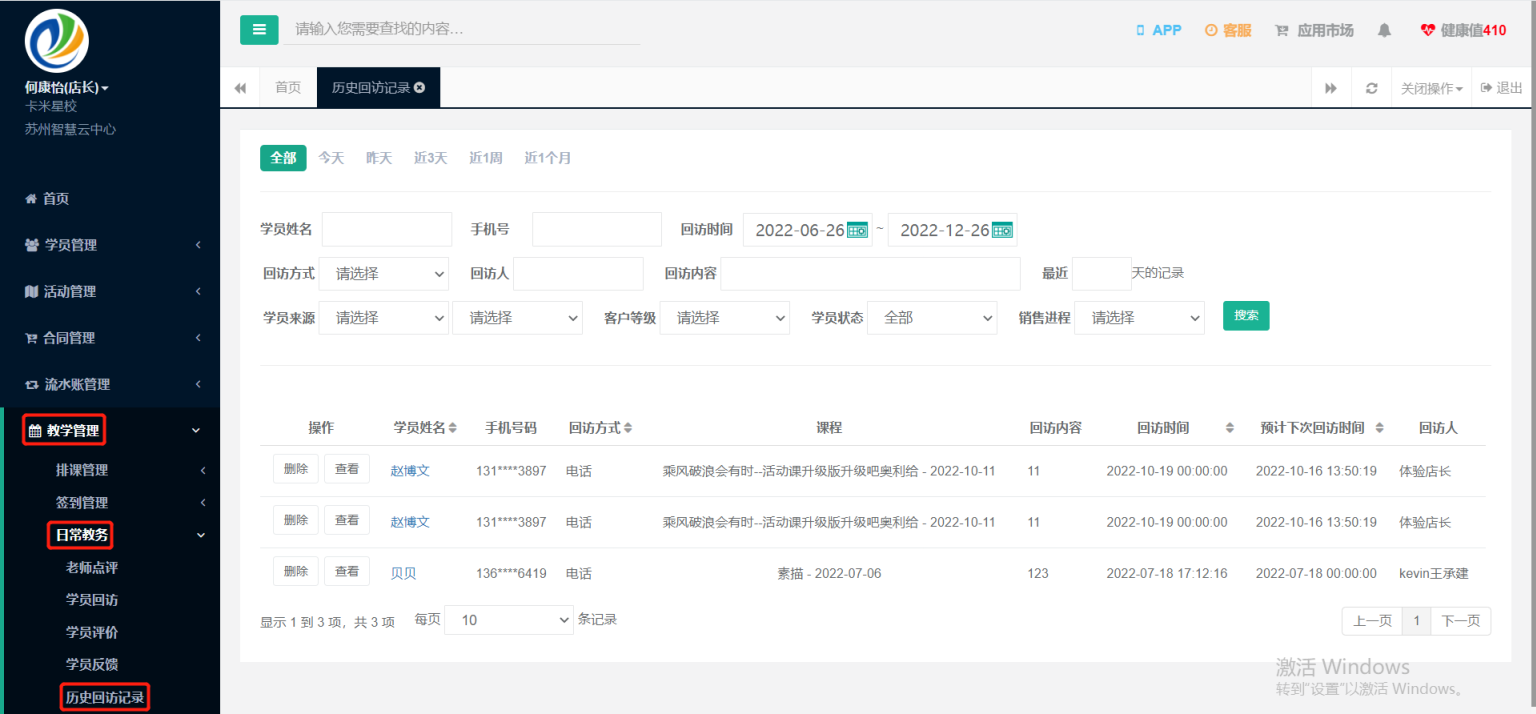Image resolution: width=1536 pixels, height=714 pixels.
Task: Open the 销售进程 select box
Action: [x=1139, y=318]
